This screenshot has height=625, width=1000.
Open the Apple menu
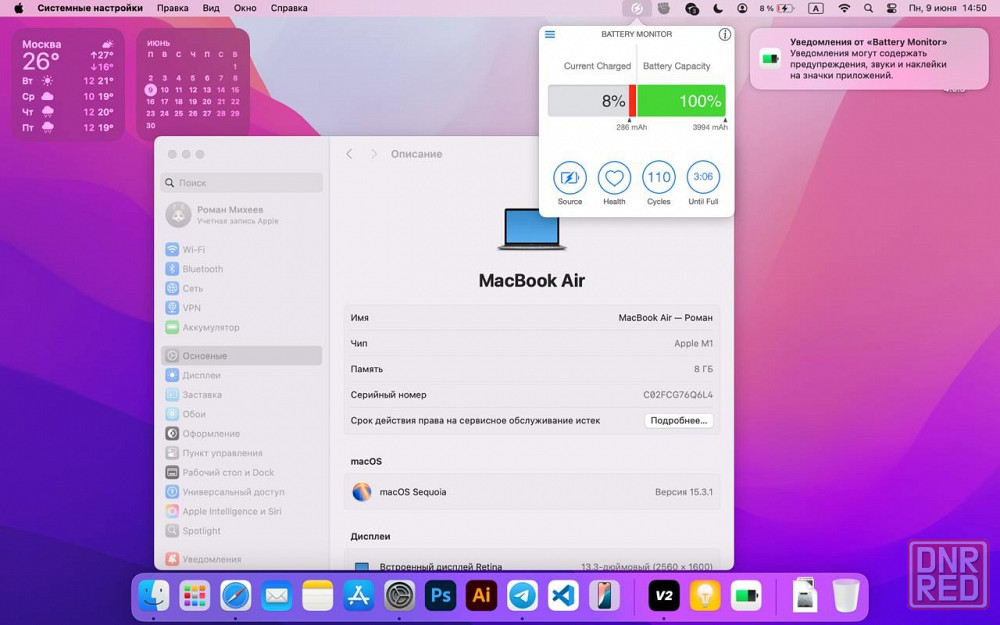pyautogui.click(x=18, y=8)
